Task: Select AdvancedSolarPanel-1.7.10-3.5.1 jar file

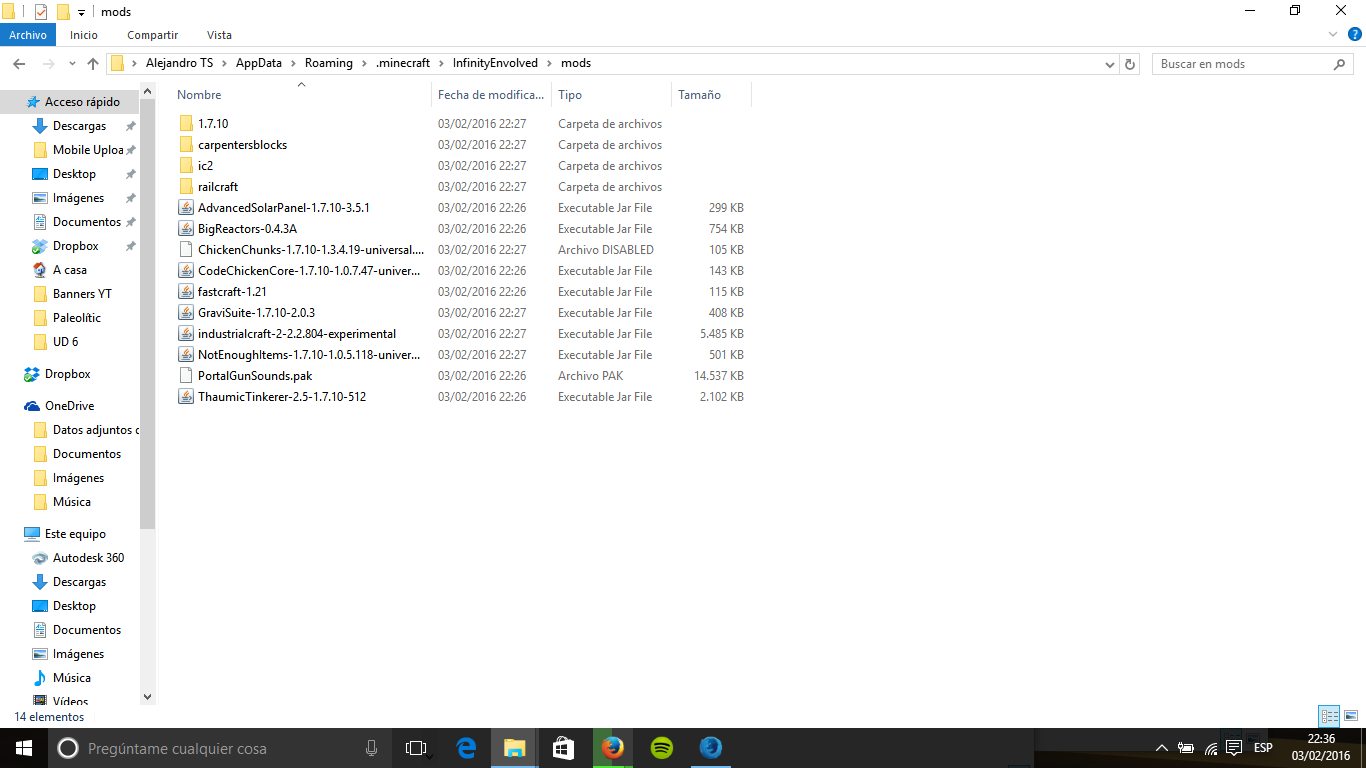Action: click(284, 208)
